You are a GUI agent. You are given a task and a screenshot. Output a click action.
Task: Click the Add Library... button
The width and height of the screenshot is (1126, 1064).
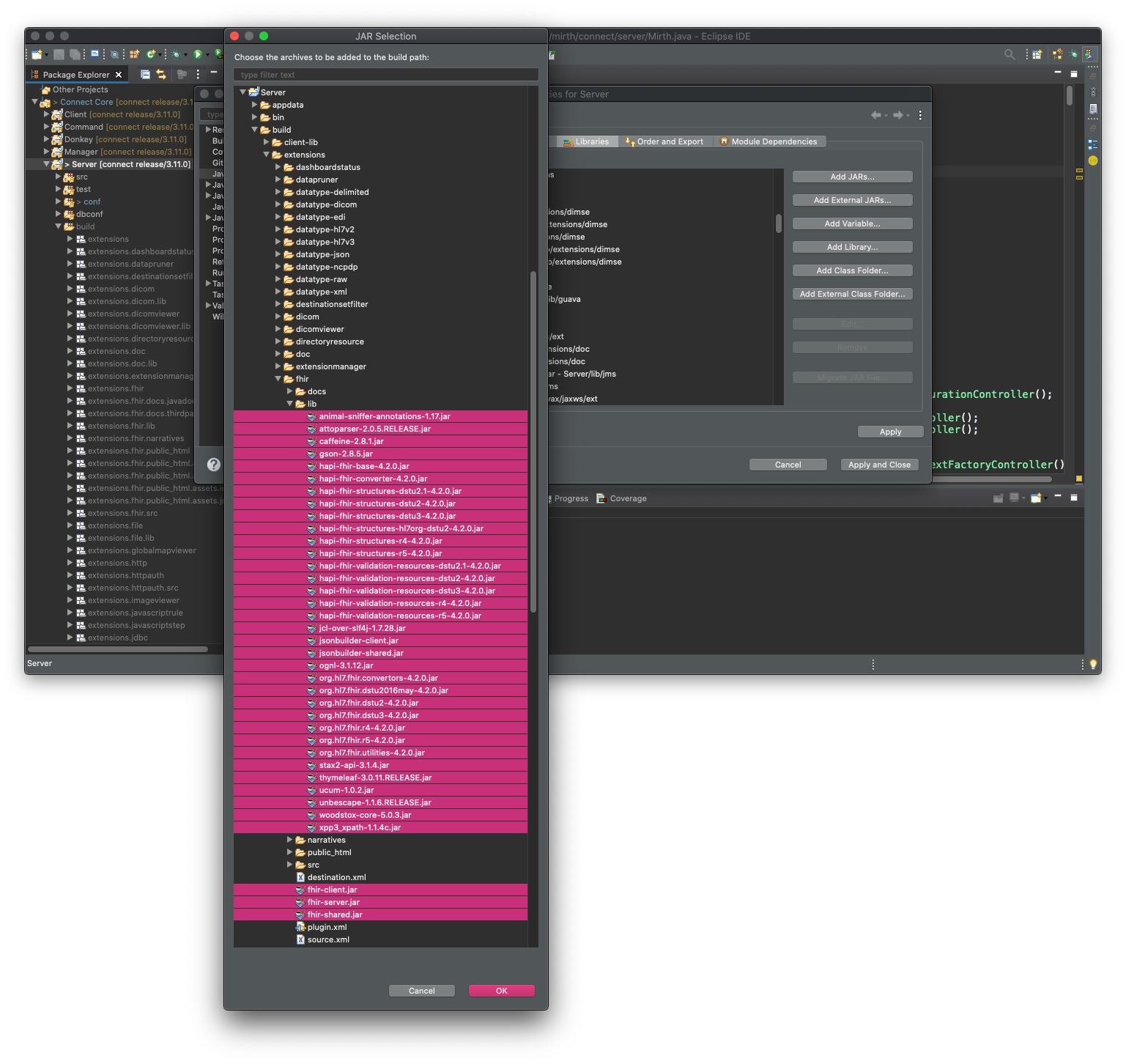(853, 247)
